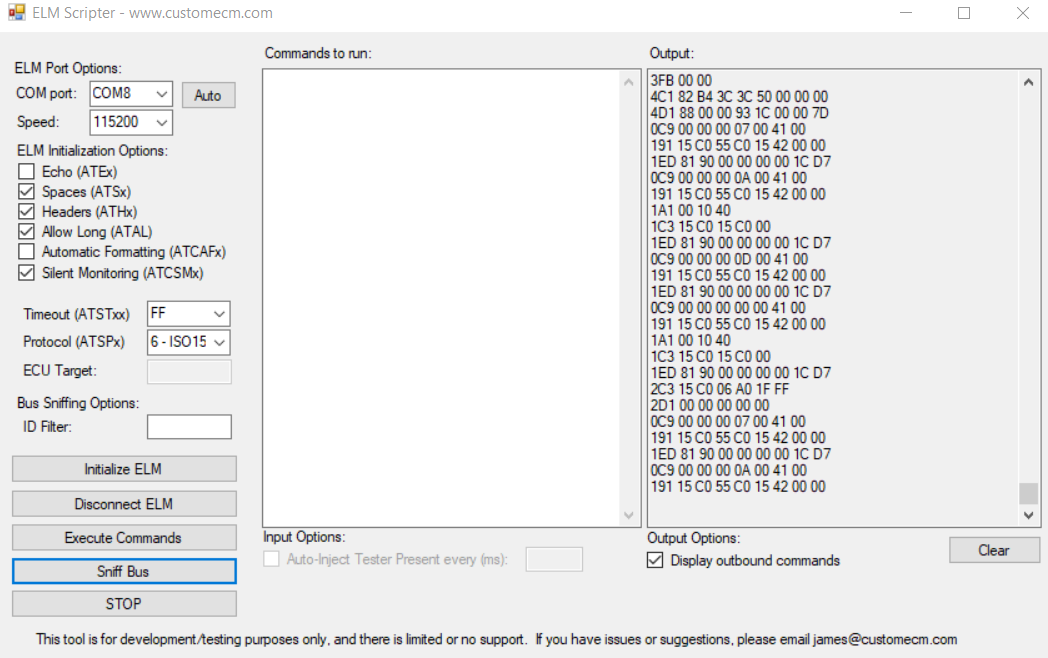Click the 'ELM Initialization Options:' label

(x=92, y=150)
